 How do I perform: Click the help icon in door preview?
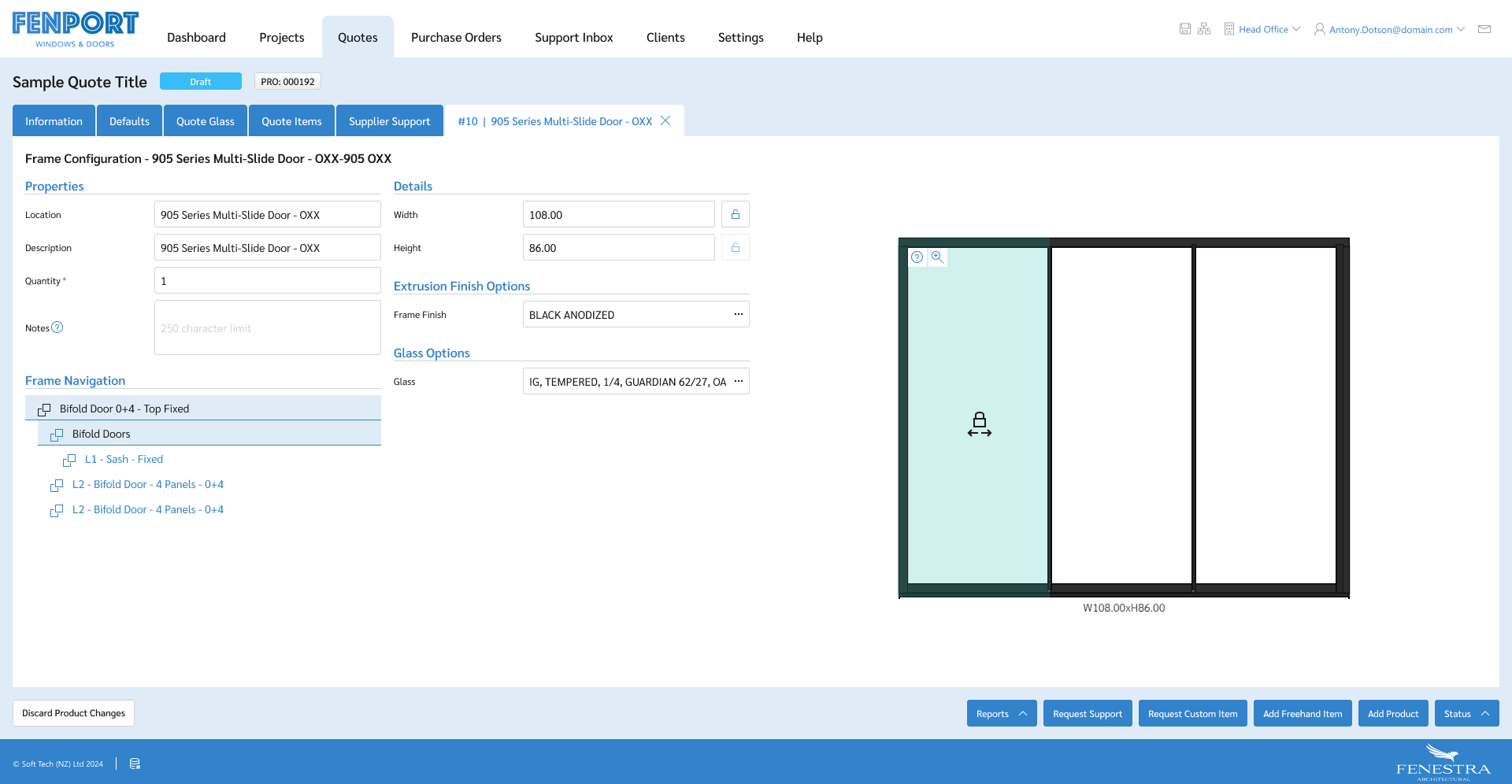click(917, 257)
